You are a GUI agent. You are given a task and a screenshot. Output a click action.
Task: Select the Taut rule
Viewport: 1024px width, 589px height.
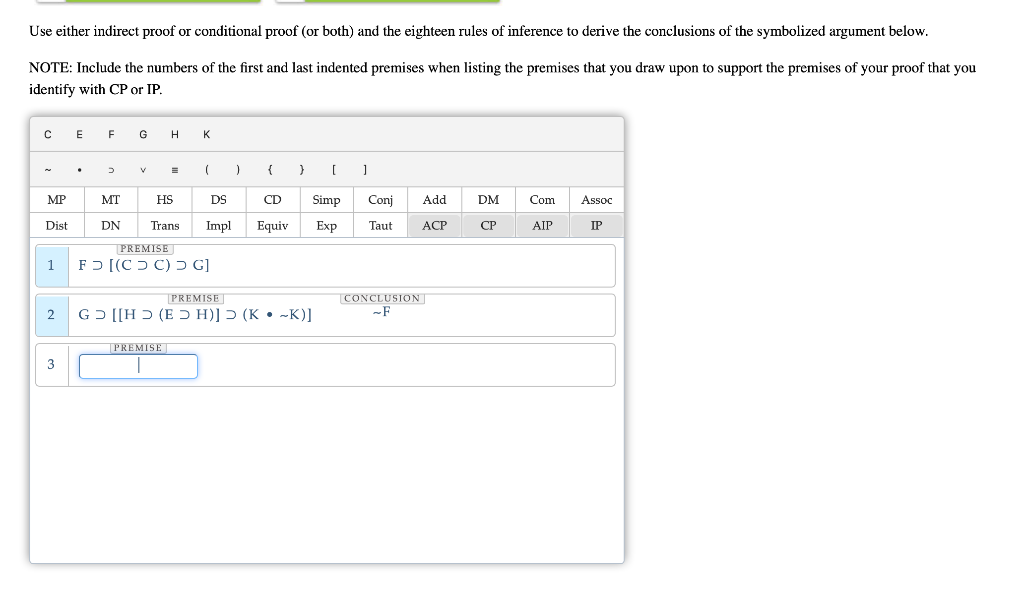[x=380, y=225]
